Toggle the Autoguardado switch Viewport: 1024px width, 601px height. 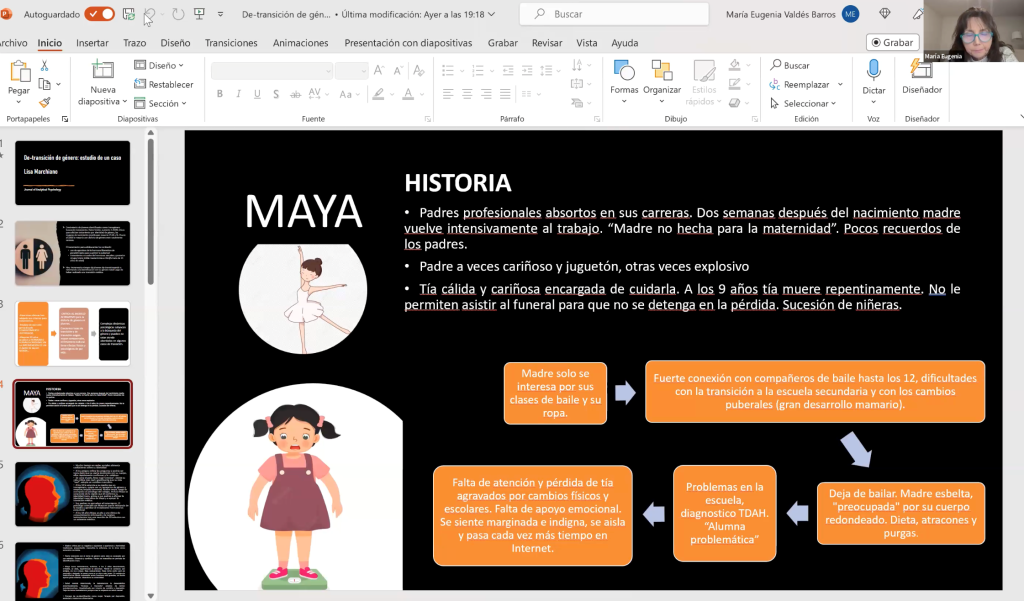[x=99, y=14]
